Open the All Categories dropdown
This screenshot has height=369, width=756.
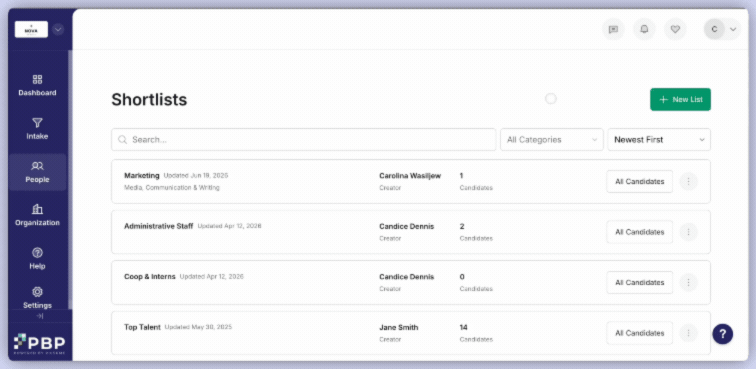[552, 139]
